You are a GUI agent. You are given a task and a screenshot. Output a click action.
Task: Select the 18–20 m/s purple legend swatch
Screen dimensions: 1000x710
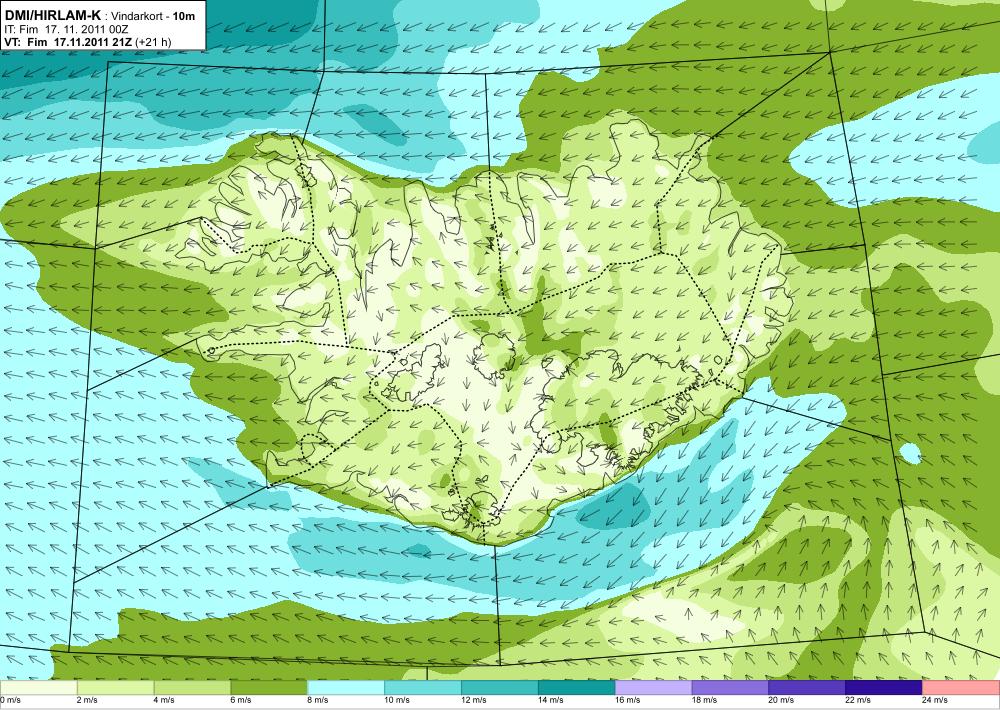(730, 688)
